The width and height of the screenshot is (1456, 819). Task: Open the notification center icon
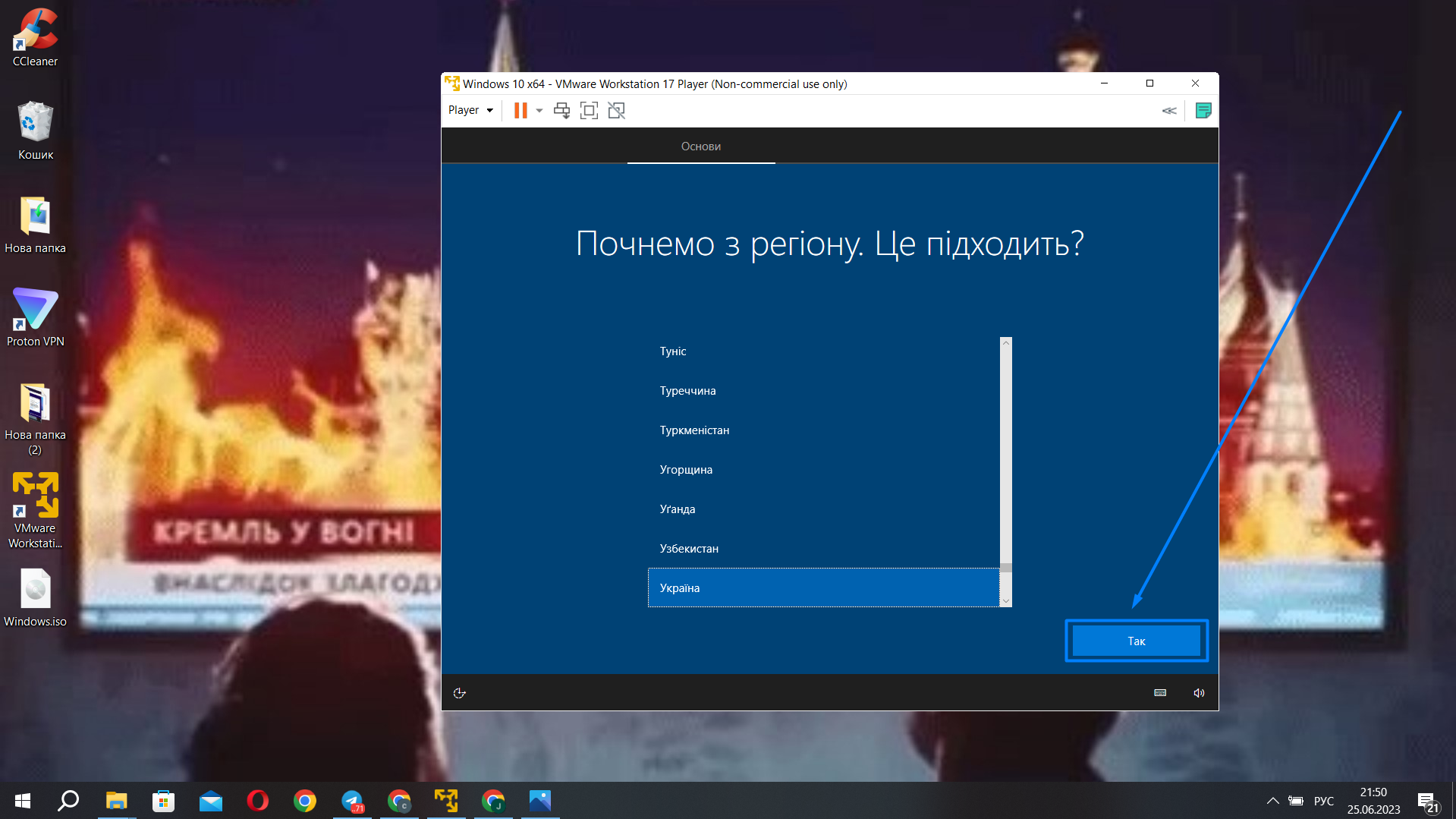[1428, 802]
